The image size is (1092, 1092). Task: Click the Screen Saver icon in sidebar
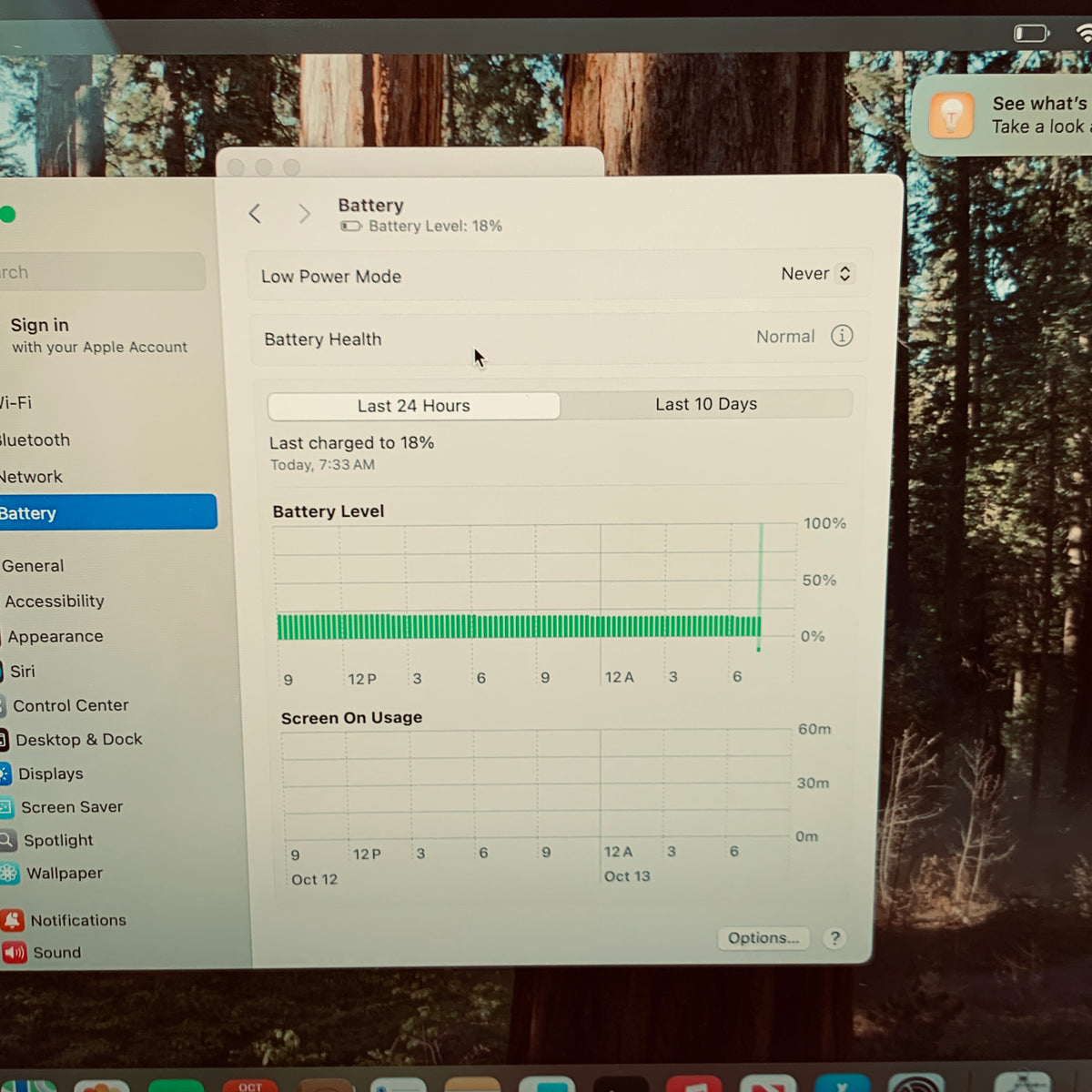[6, 807]
